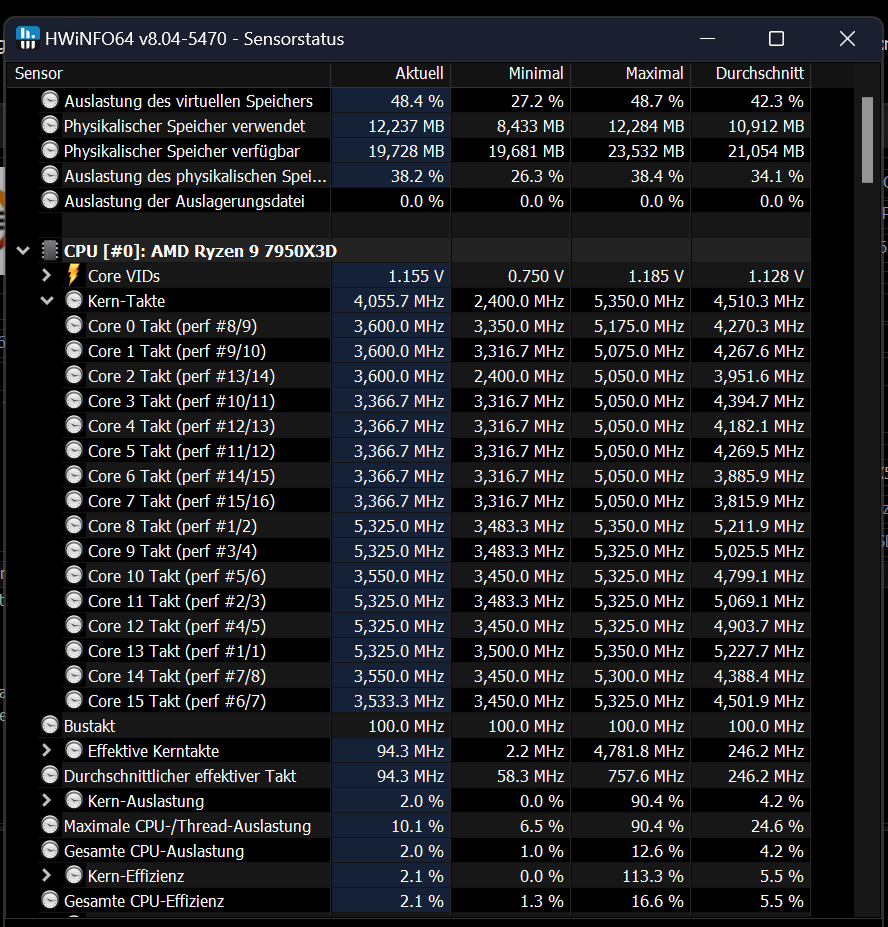
Task: Click the clock icon for Core 2 Takt
Action: 74,375
